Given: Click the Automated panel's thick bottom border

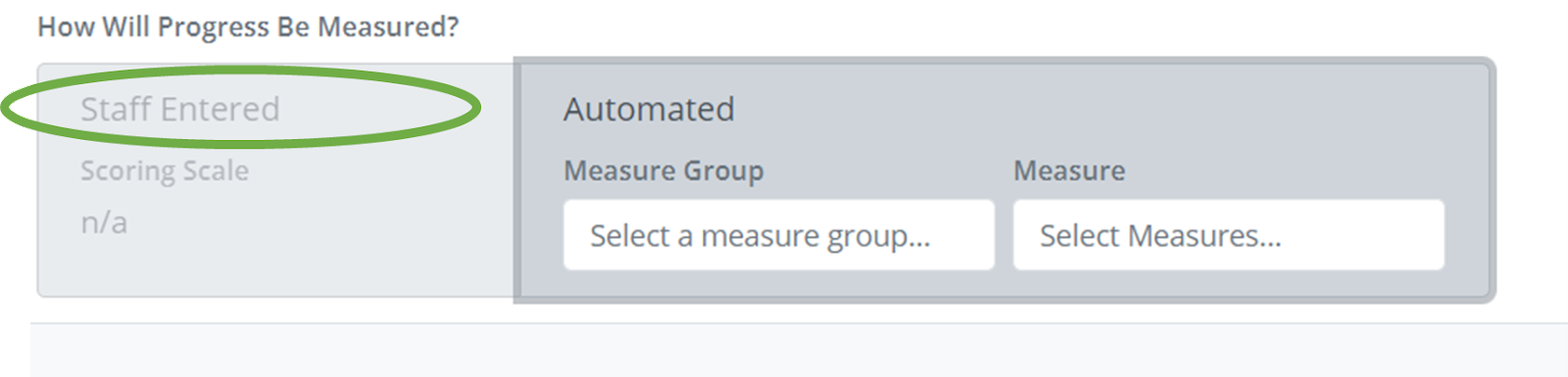Looking at the screenshot, I should 1004,299.
